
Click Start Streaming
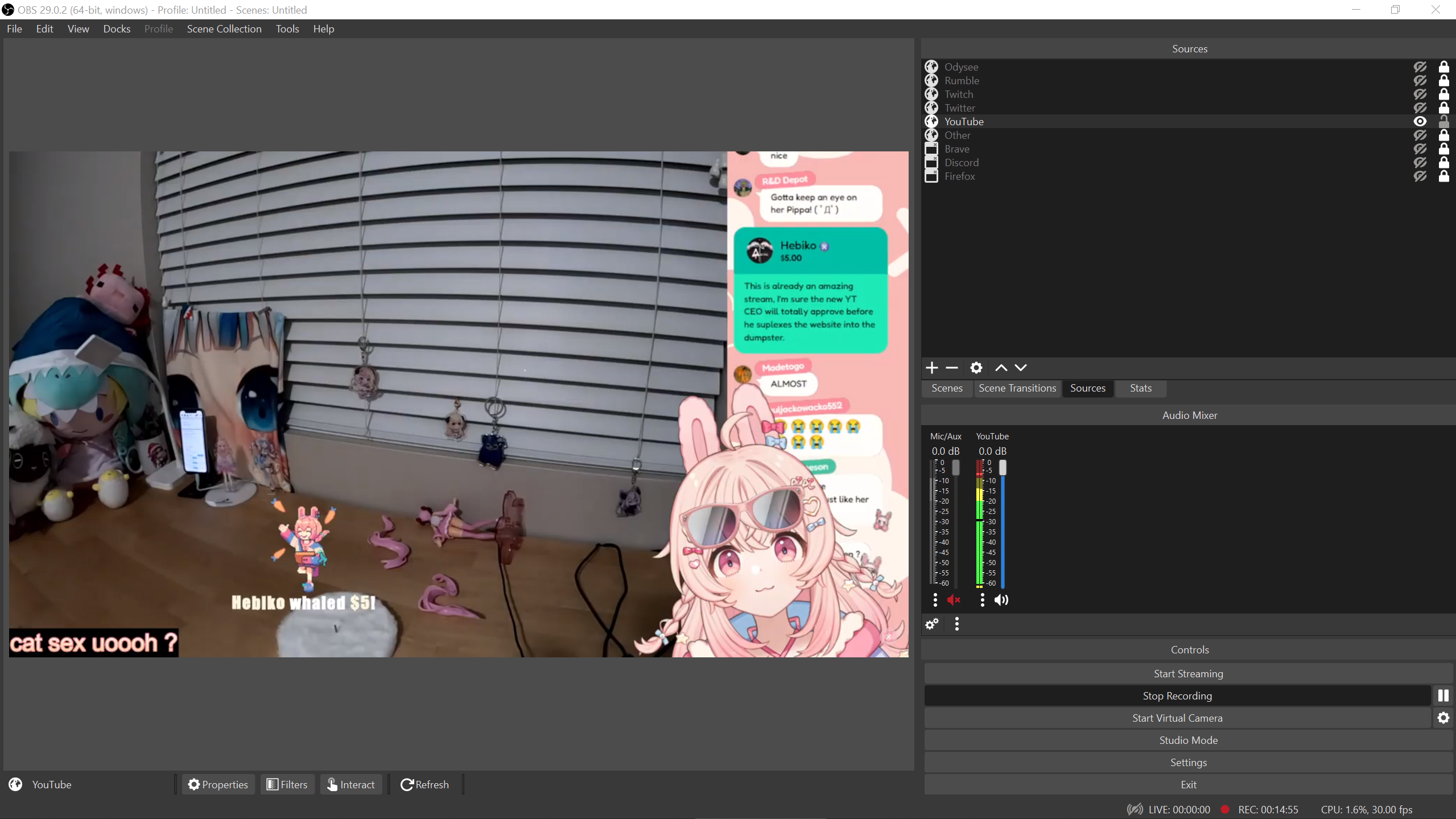coord(1188,673)
